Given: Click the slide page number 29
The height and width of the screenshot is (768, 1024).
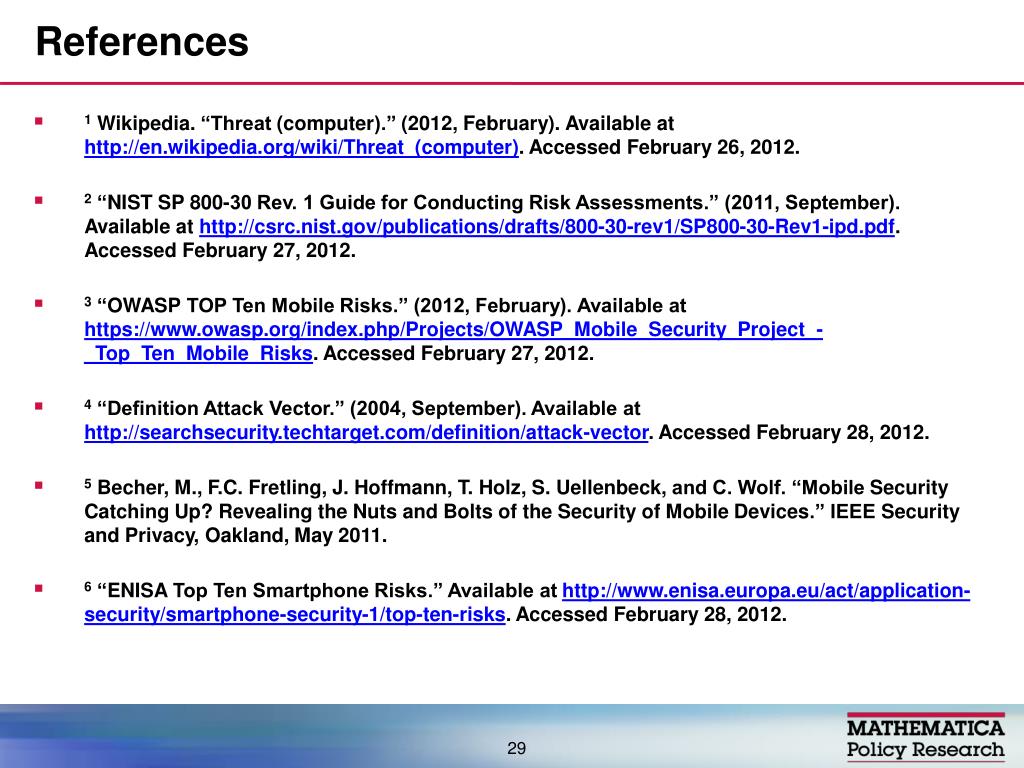Looking at the screenshot, I should click(x=517, y=748).
